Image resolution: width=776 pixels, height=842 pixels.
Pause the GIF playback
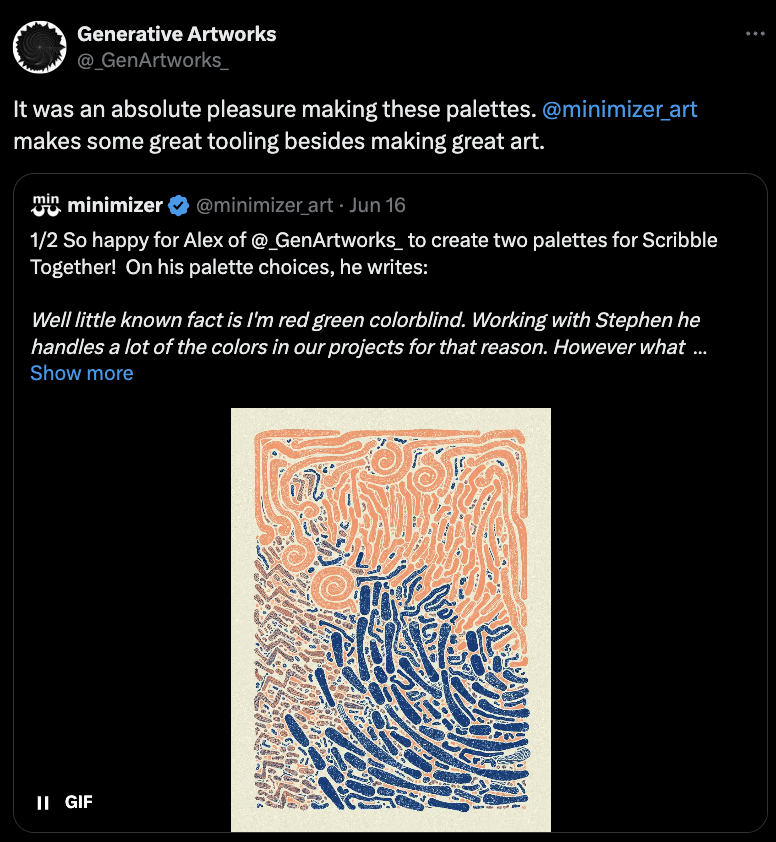(43, 802)
